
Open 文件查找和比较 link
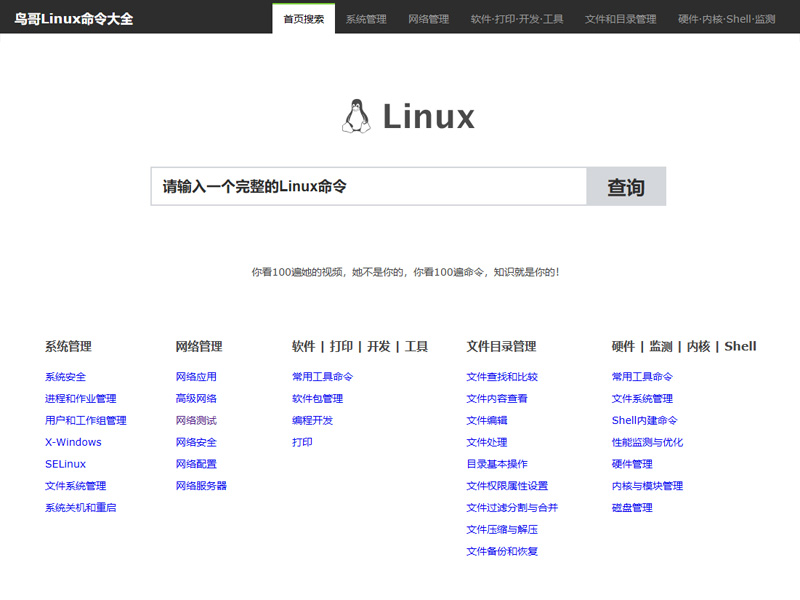pos(502,377)
